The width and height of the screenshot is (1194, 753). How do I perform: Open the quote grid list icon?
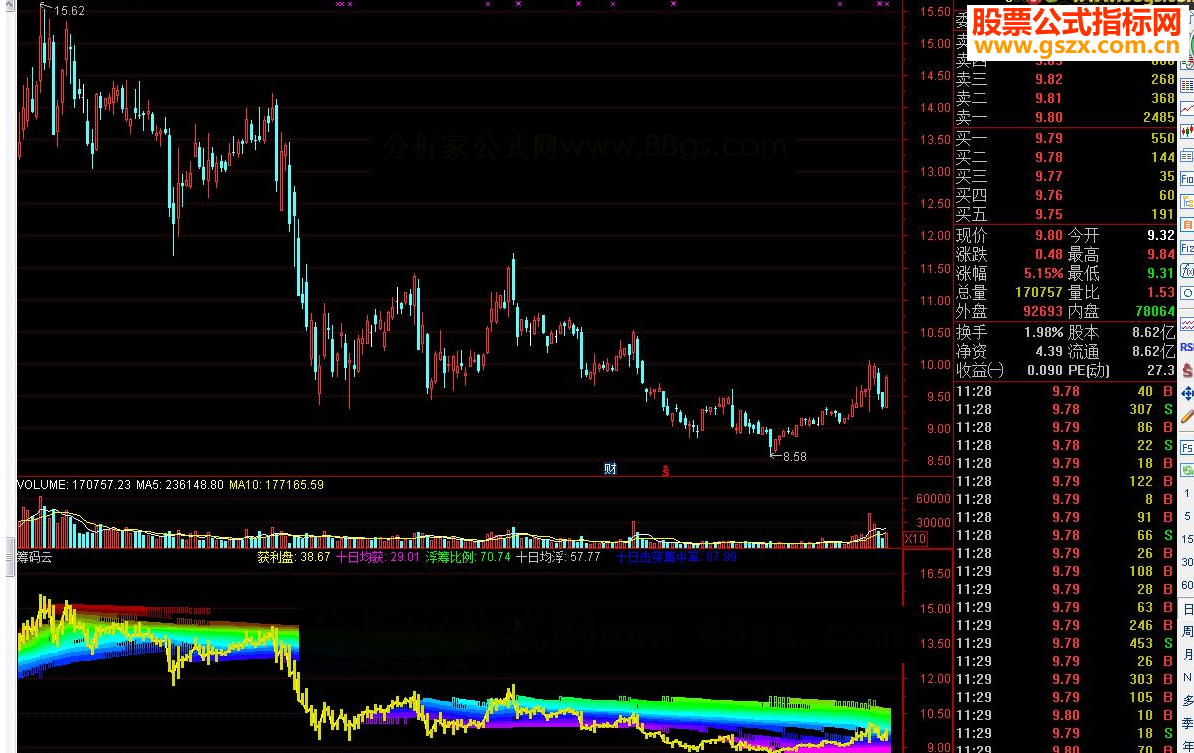pos(1187,87)
